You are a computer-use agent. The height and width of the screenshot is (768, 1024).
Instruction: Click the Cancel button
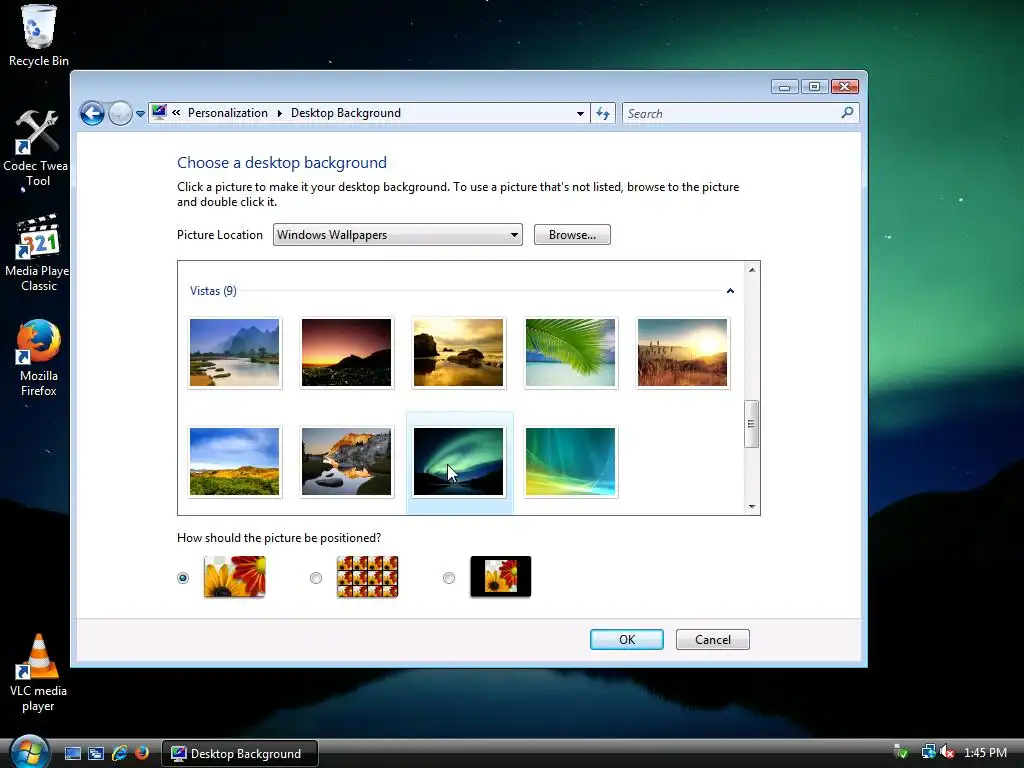click(712, 640)
